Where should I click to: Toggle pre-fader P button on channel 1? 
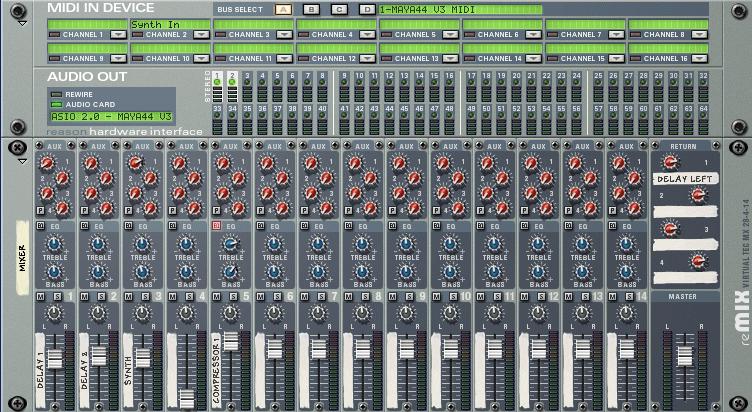click(x=40, y=211)
